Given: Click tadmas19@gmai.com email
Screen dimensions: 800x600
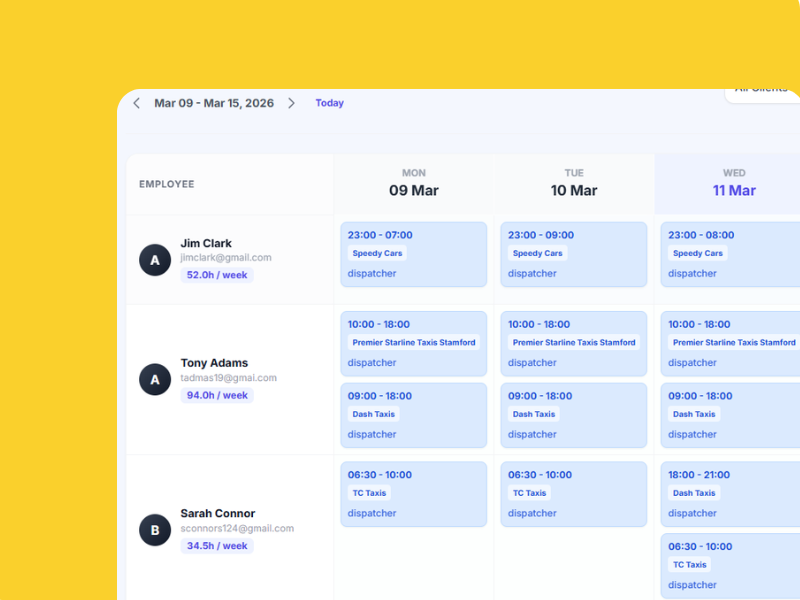Looking at the screenshot, I should point(229,378).
